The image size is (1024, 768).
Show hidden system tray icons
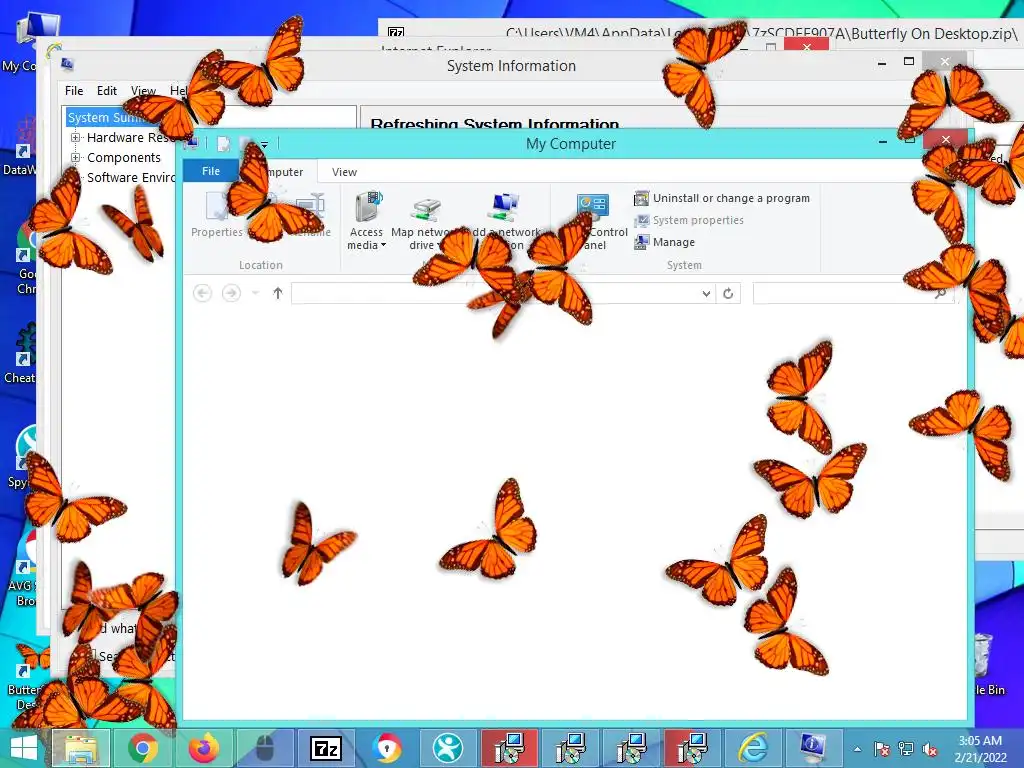coord(857,749)
